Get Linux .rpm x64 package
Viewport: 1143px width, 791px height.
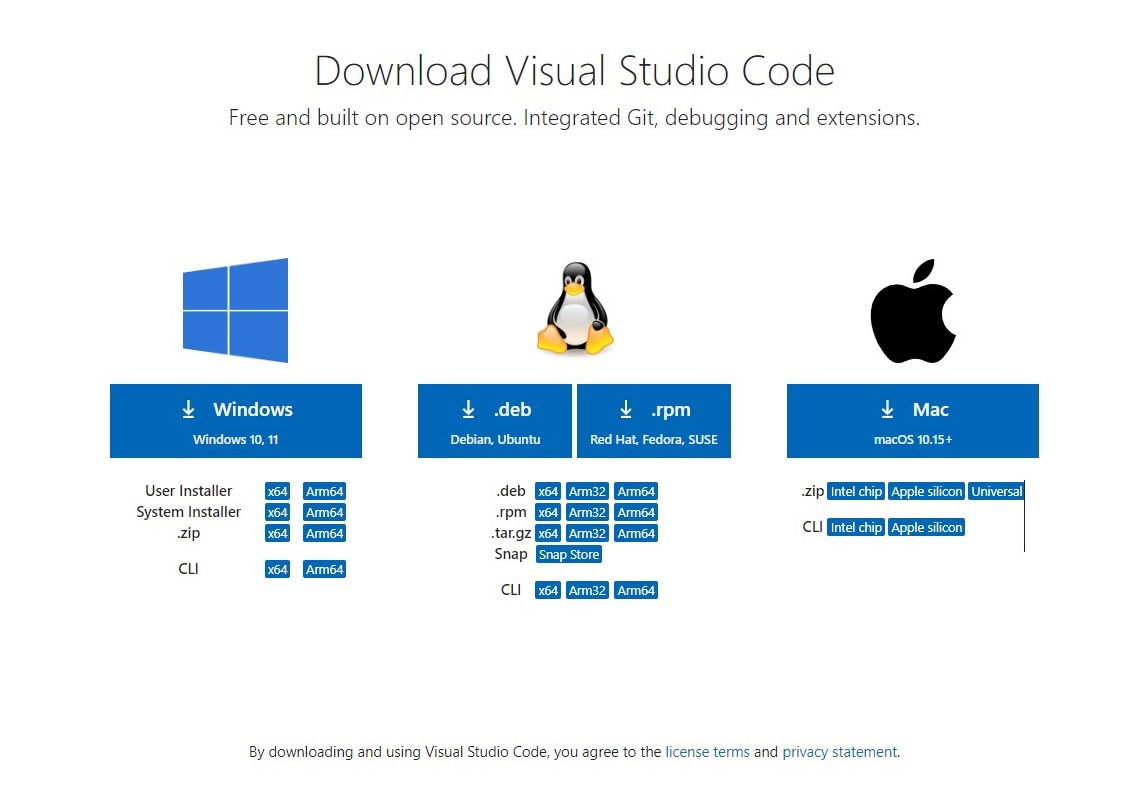click(547, 513)
